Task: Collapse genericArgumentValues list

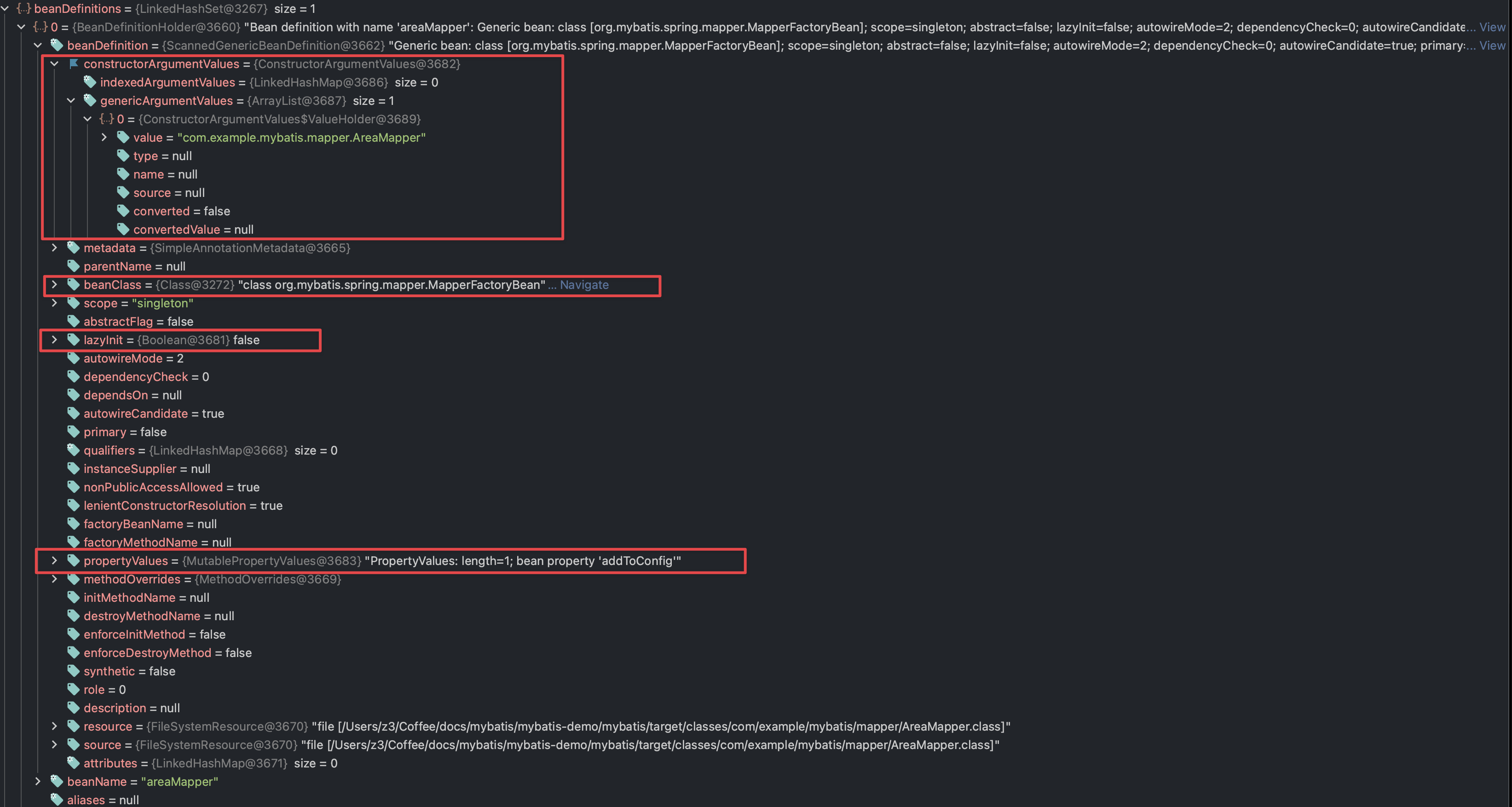Action: pos(71,100)
